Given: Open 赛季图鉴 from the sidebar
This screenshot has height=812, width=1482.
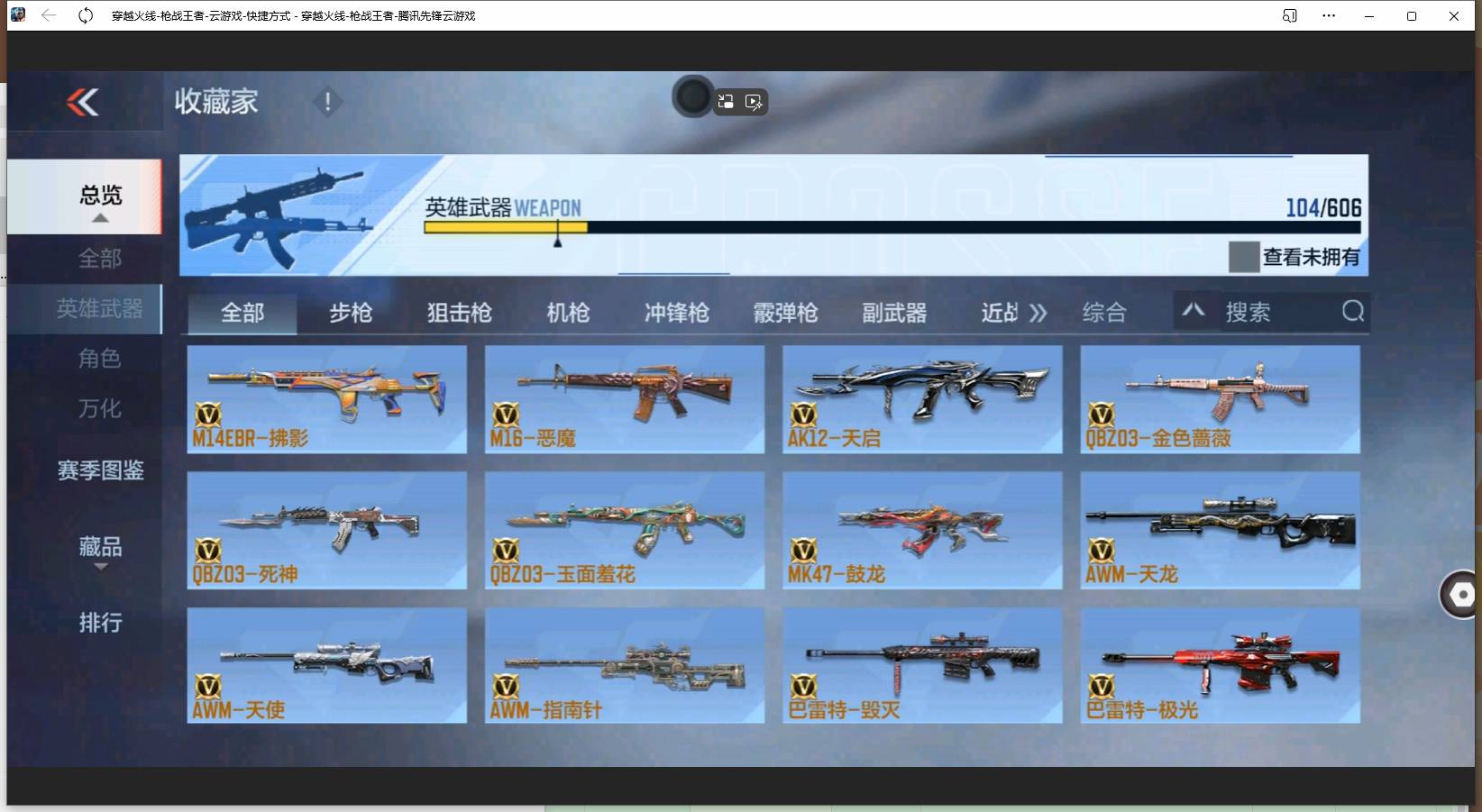Looking at the screenshot, I should (100, 470).
